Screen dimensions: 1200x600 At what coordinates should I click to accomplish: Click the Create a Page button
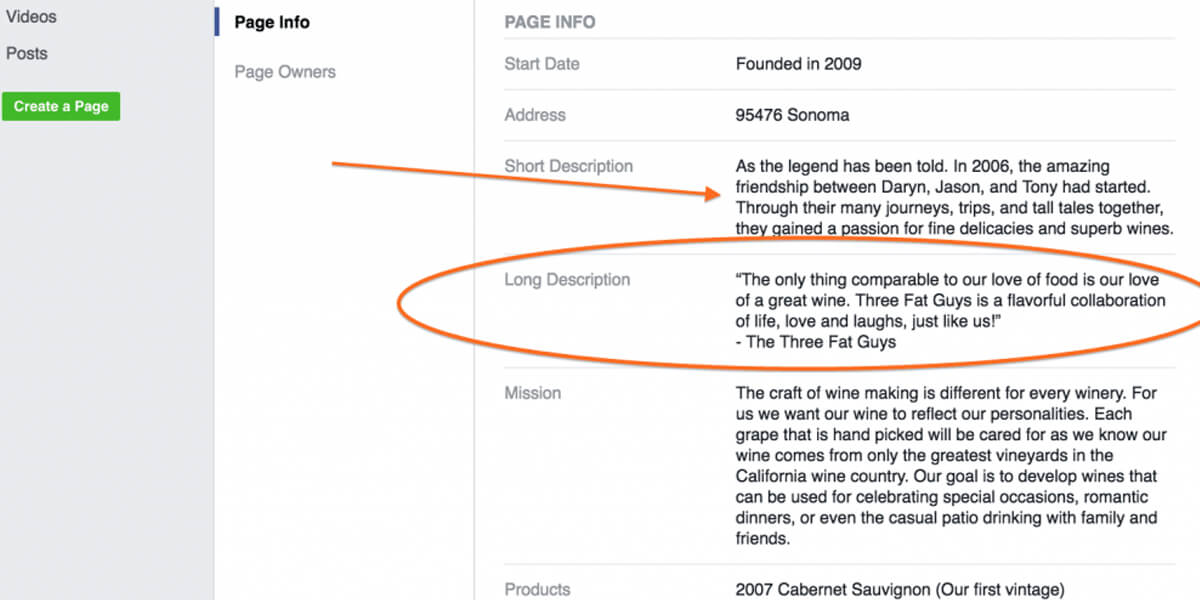(x=61, y=106)
